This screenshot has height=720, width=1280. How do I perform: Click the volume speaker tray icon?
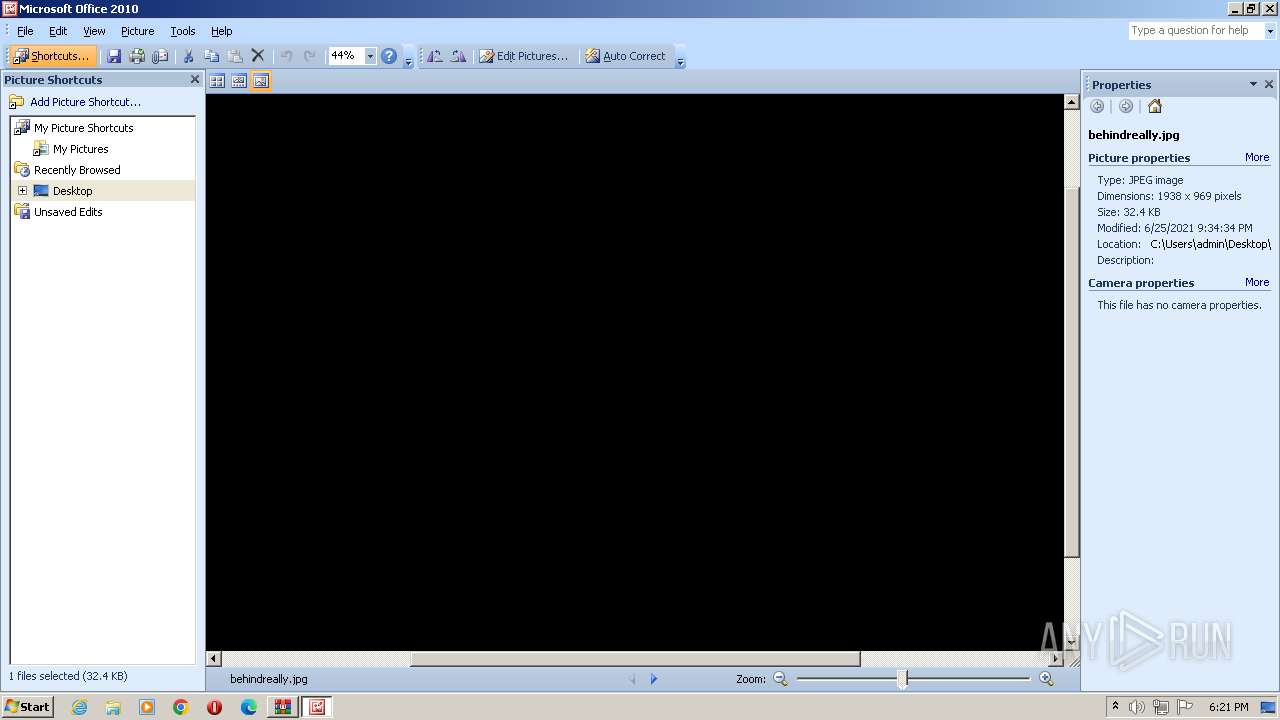click(x=1136, y=707)
